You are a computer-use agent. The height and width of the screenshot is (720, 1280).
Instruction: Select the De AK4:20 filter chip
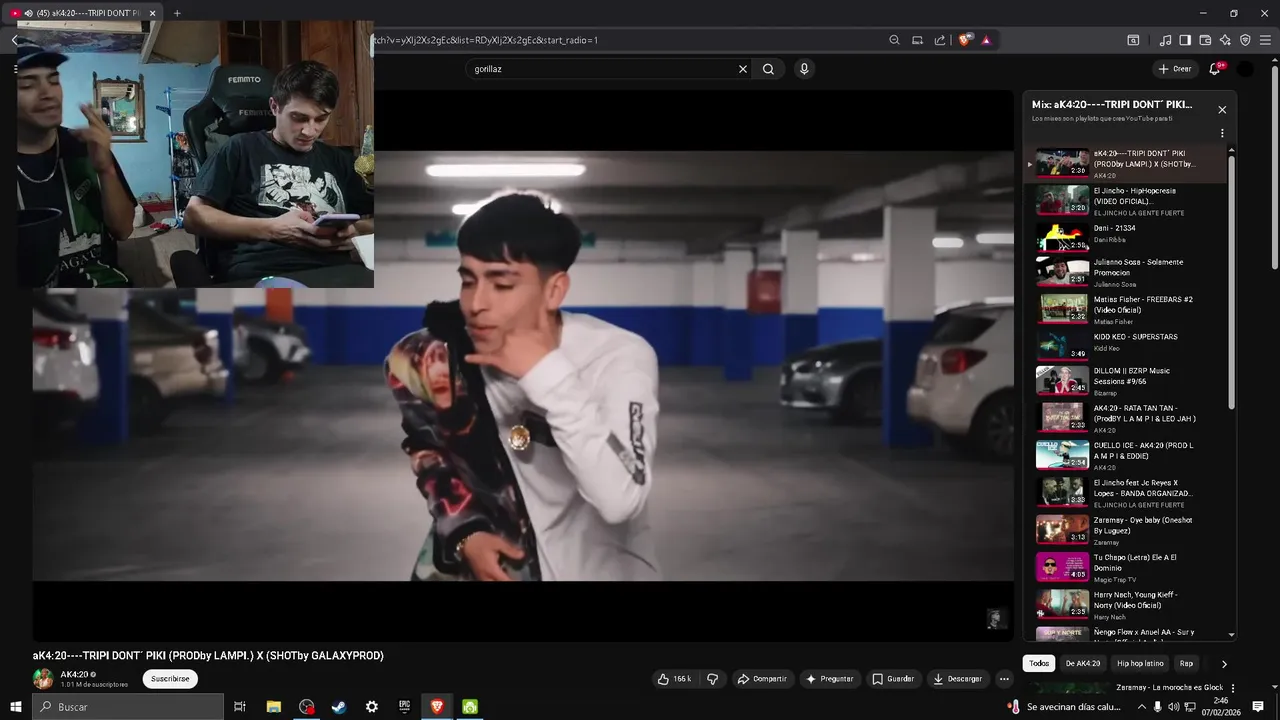1083,663
